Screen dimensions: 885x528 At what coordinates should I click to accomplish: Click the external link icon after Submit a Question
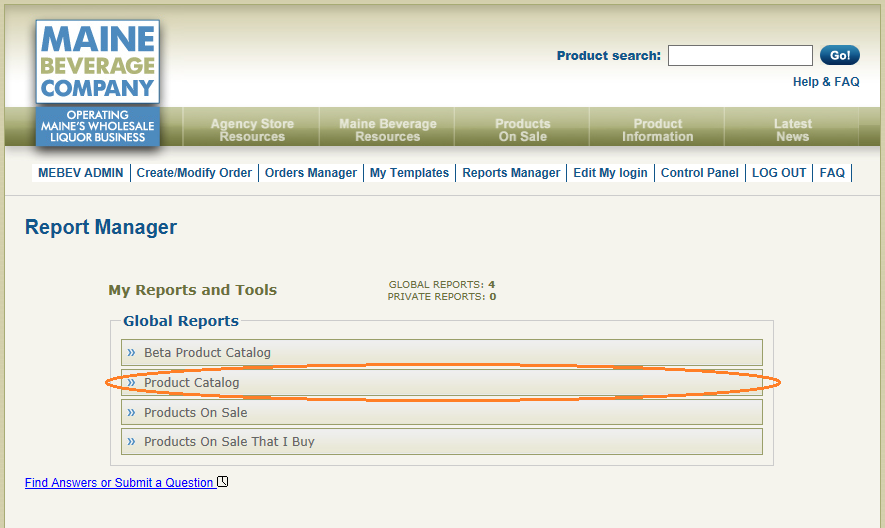223,482
